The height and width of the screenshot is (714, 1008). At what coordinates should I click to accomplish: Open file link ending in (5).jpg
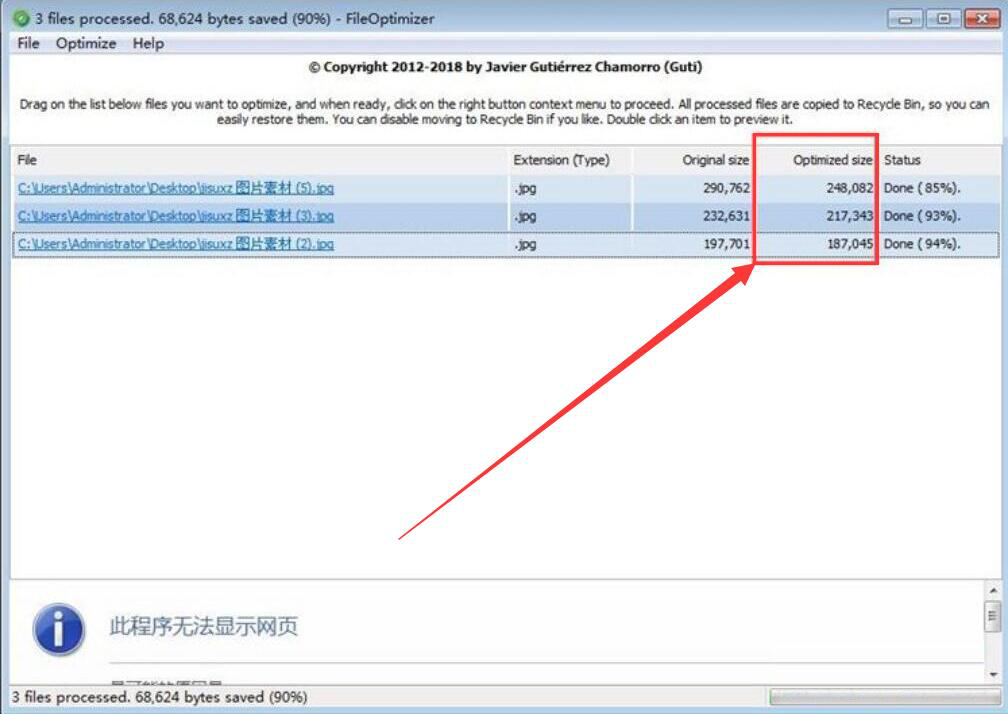click(x=176, y=188)
